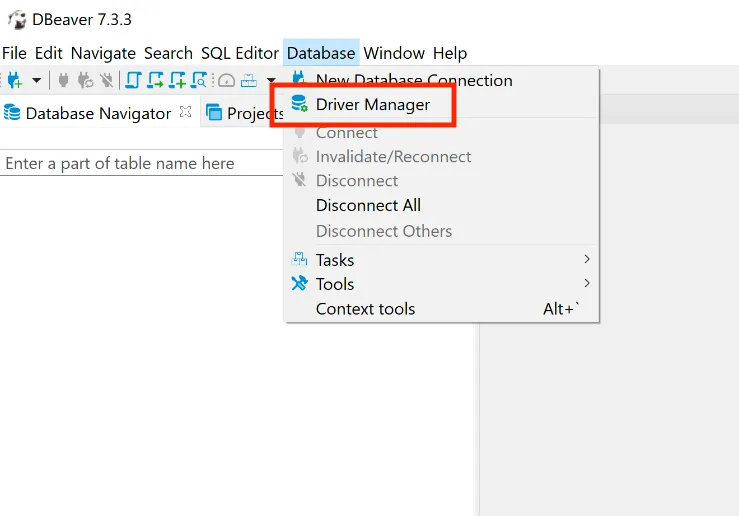This screenshot has width=739, height=516.
Task: Click the recent SQL script icon with arrow
Action: [x=155, y=81]
